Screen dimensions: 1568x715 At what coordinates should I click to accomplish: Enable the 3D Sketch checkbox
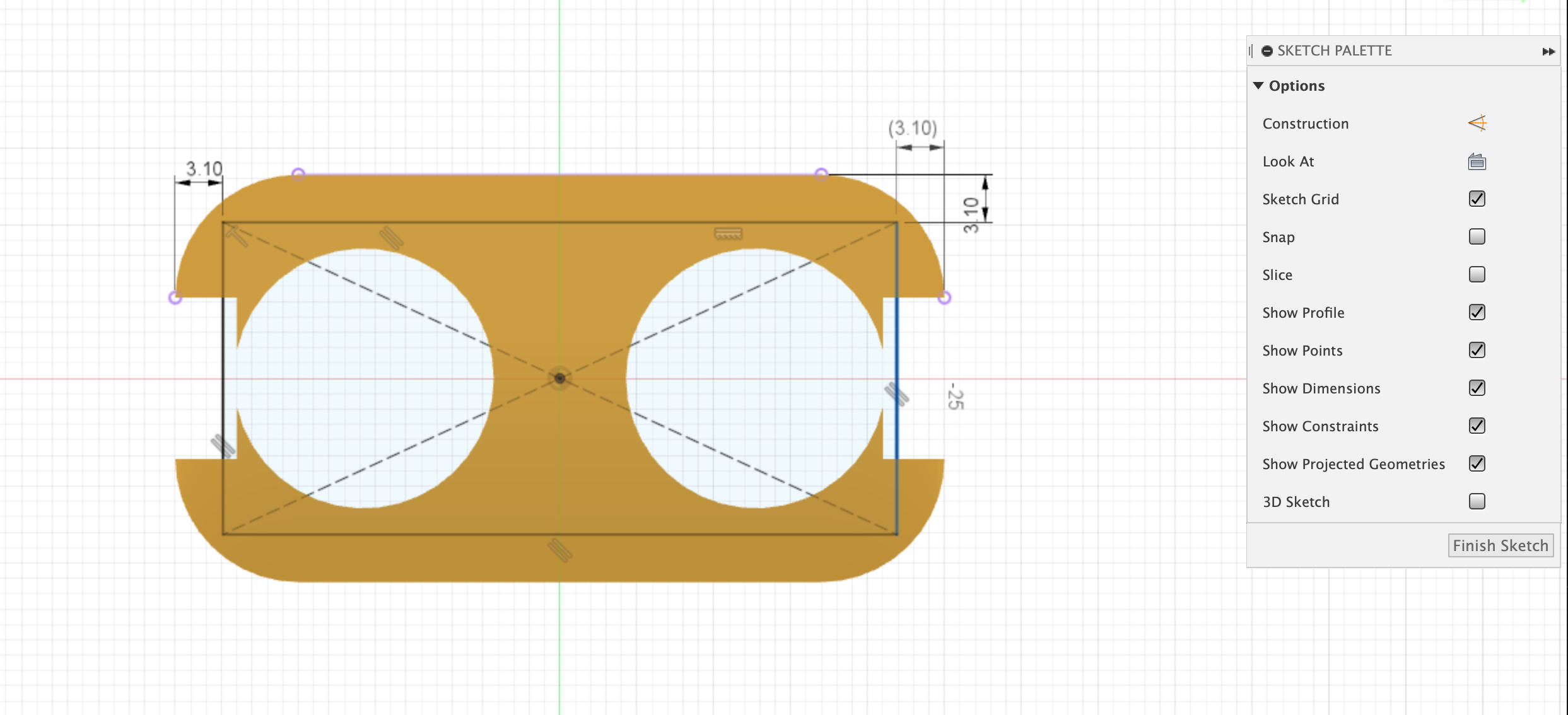tap(1477, 501)
